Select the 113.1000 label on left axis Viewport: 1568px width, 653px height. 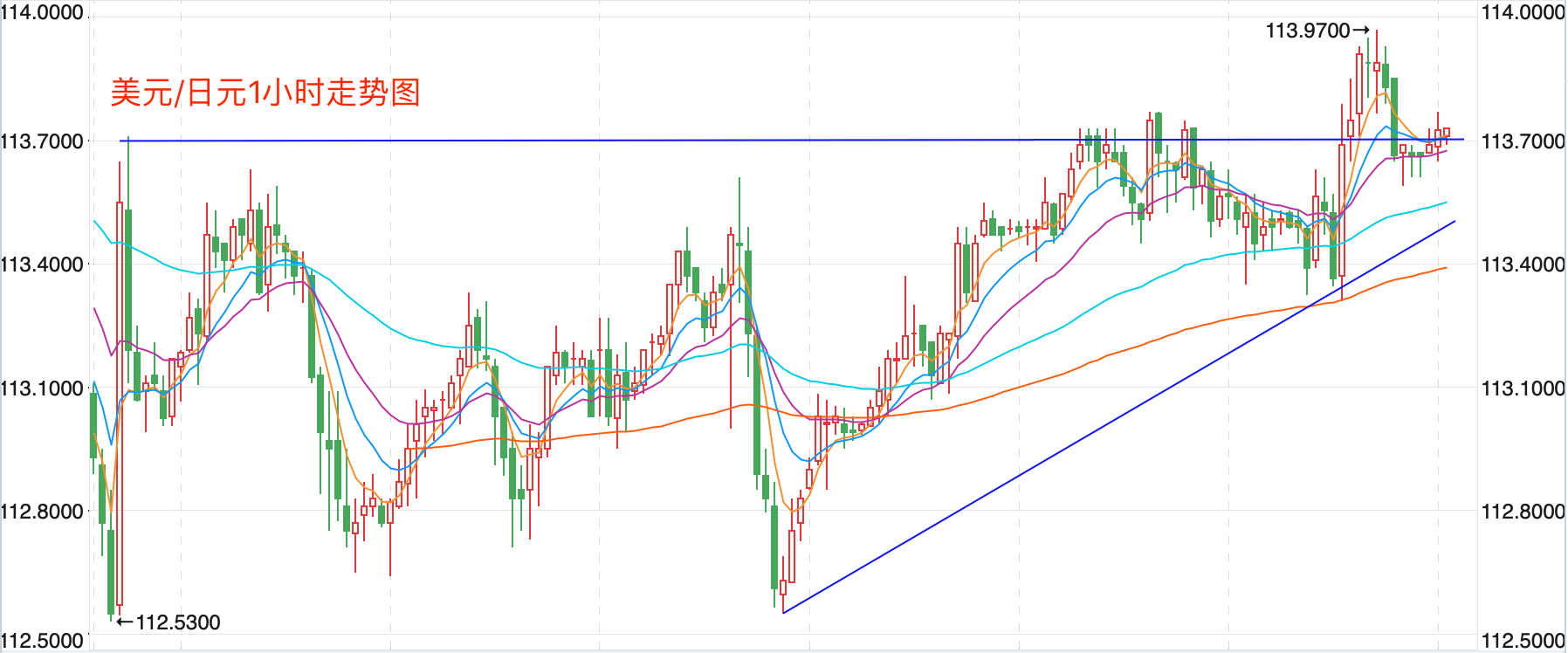point(42,388)
